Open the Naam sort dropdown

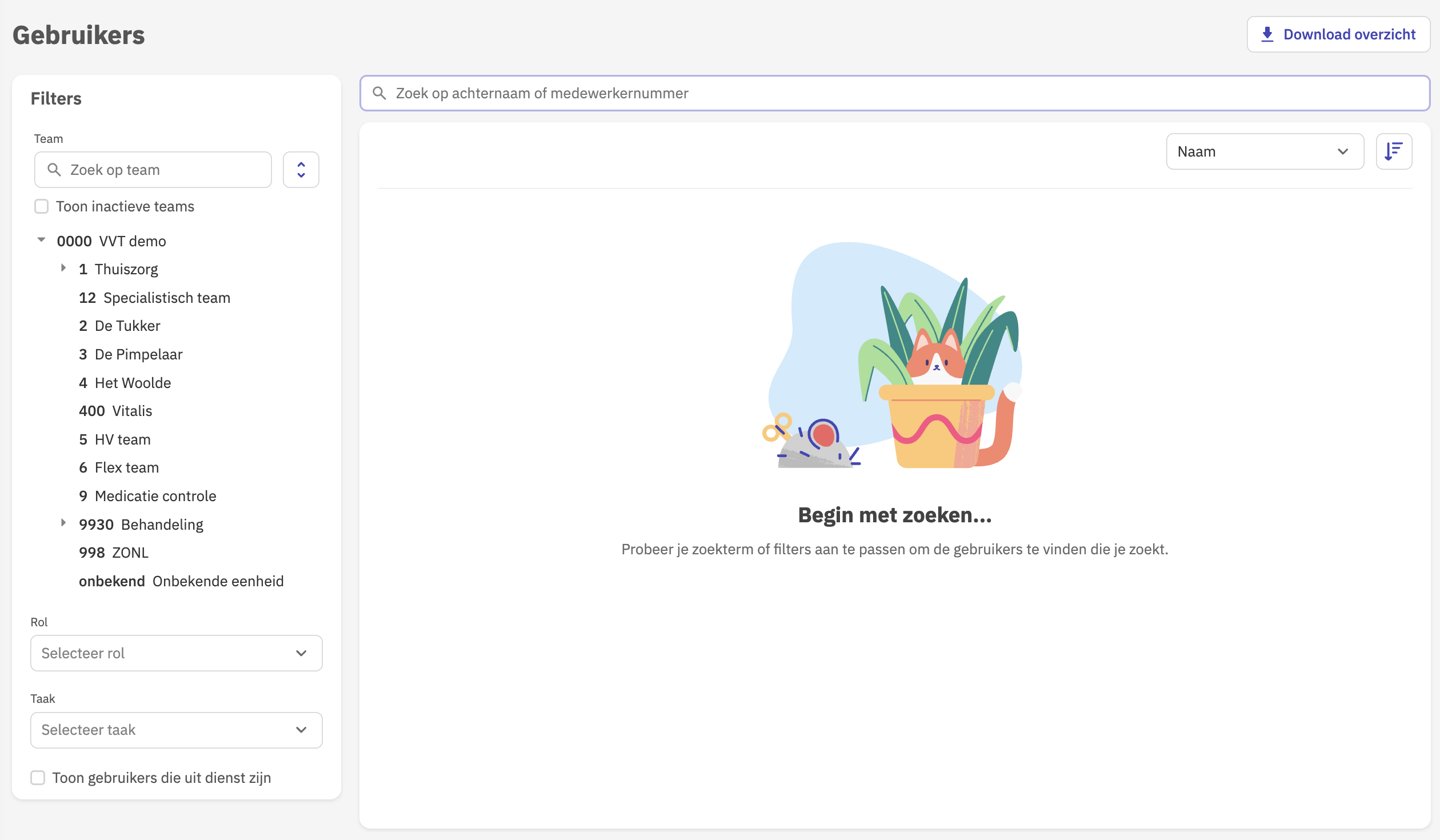point(1264,151)
